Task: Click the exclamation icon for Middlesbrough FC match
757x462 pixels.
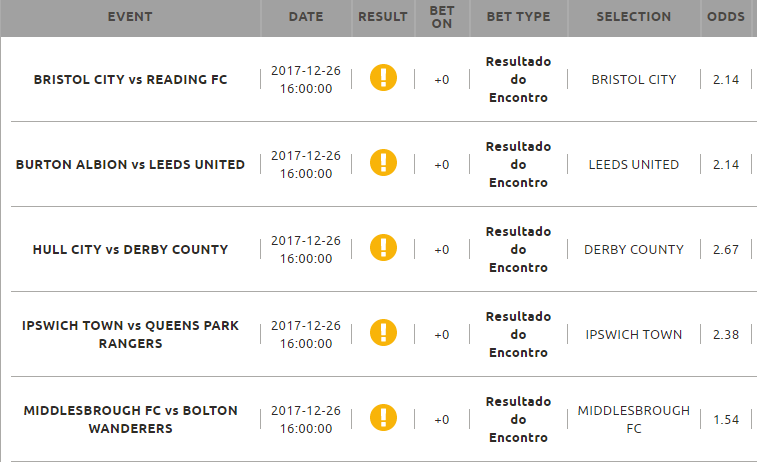Action: [x=383, y=418]
